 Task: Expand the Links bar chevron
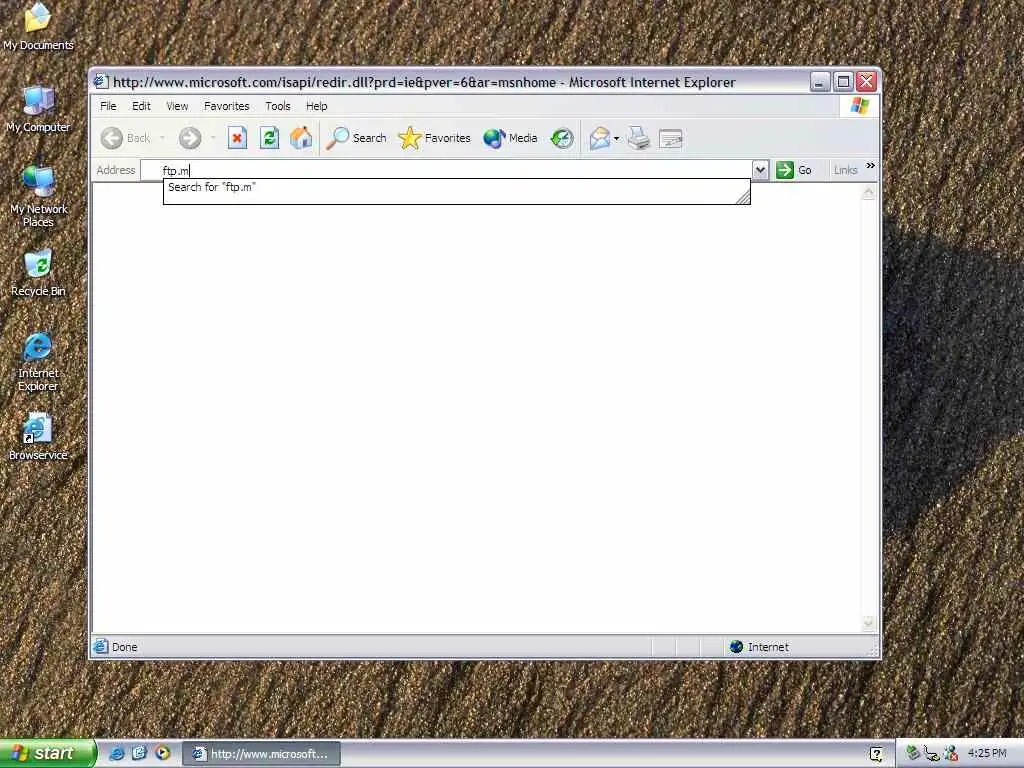[x=871, y=166]
